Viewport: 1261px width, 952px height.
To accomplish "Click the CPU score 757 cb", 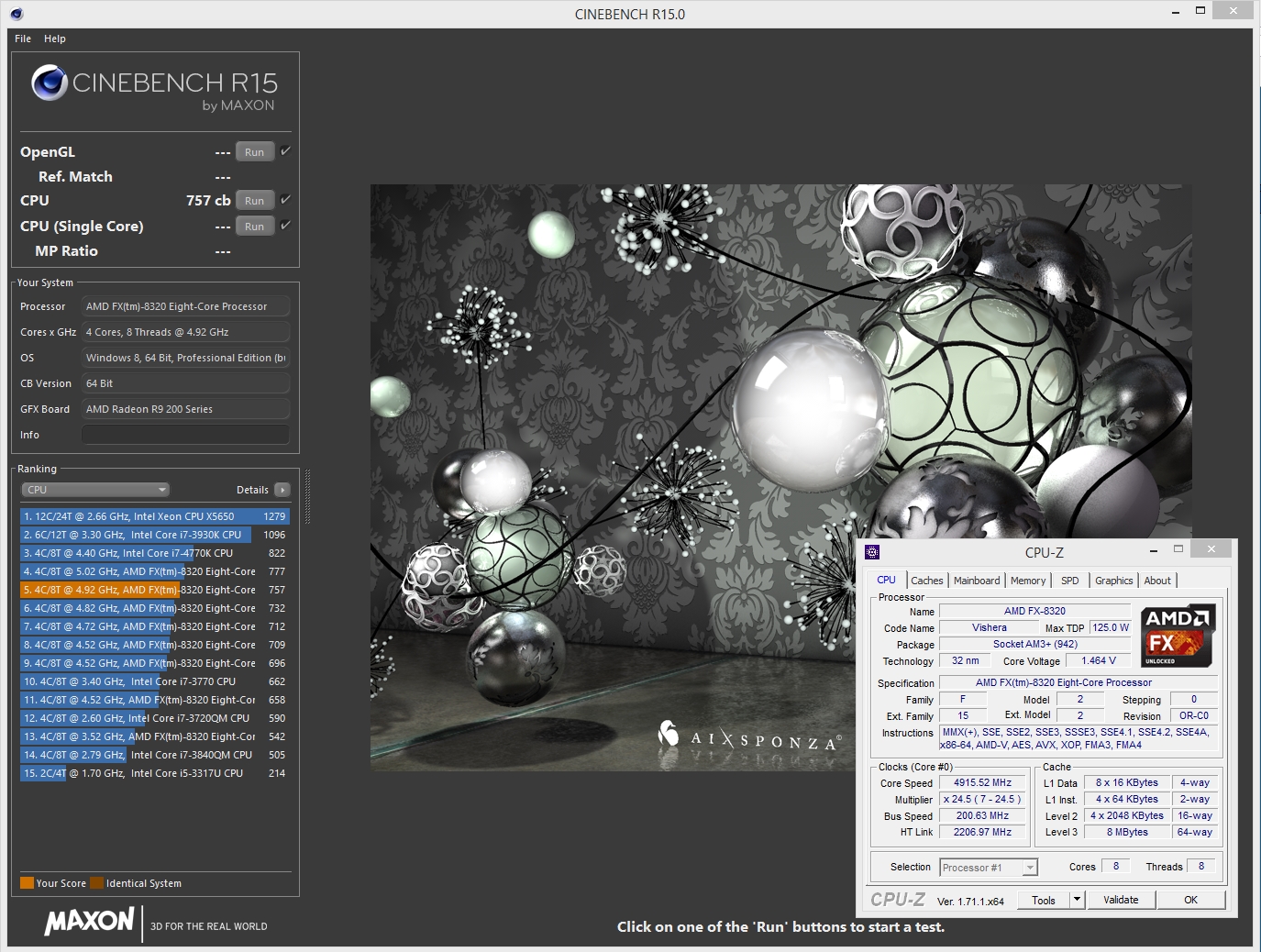I will pyautogui.click(x=208, y=201).
